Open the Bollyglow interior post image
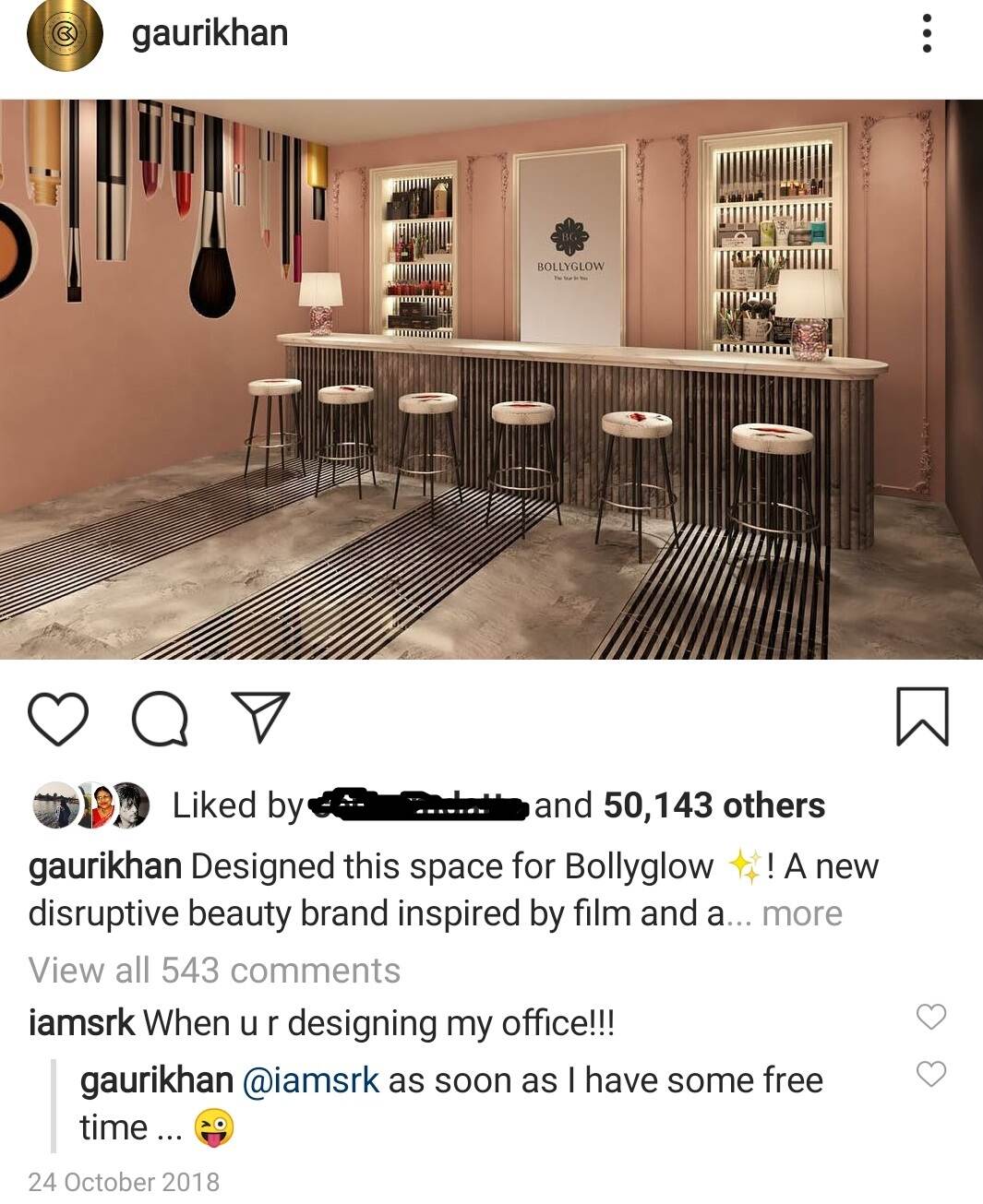Screen dimensions: 983x1204 tap(491, 379)
